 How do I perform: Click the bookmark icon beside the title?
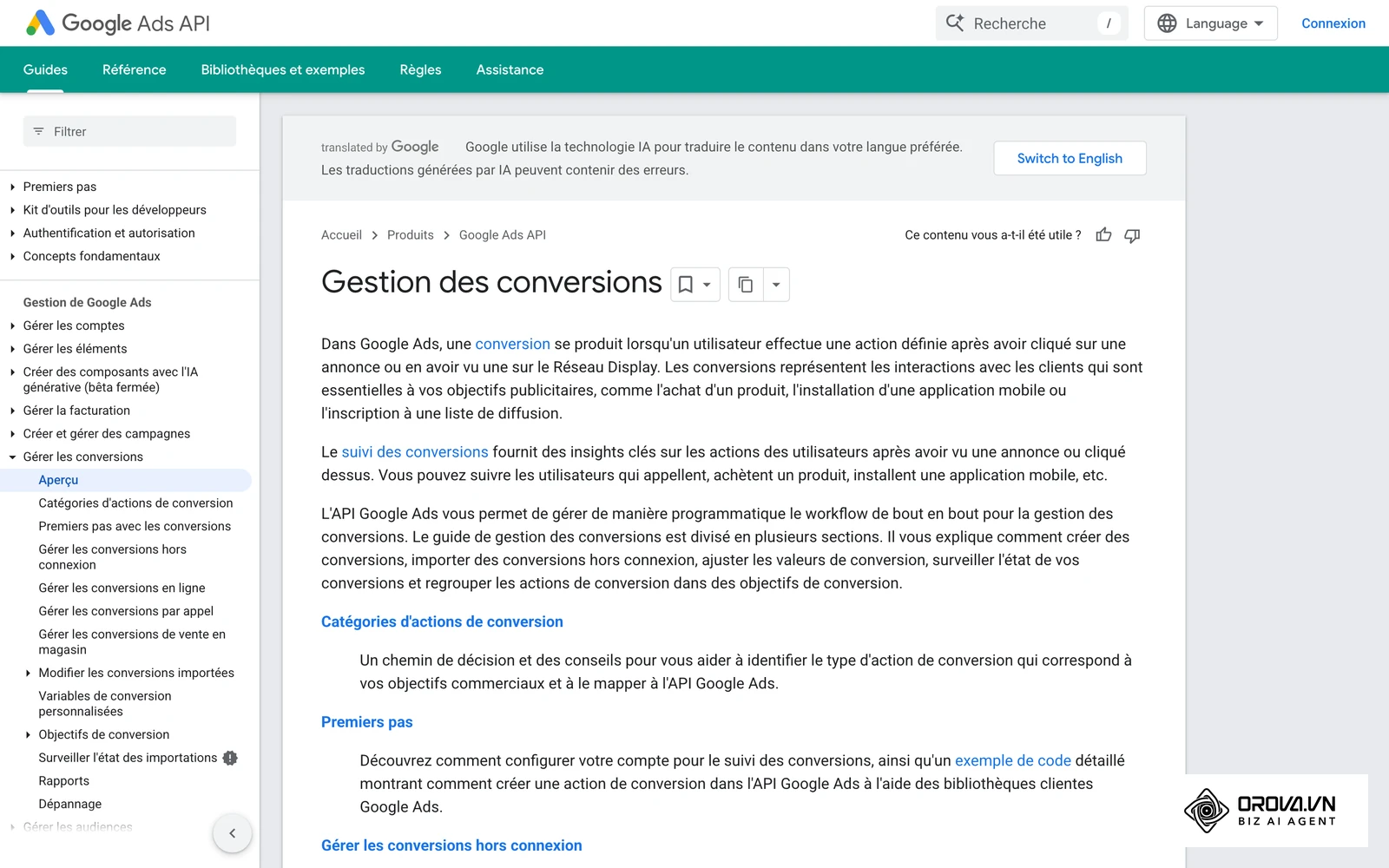click(686, 285)
